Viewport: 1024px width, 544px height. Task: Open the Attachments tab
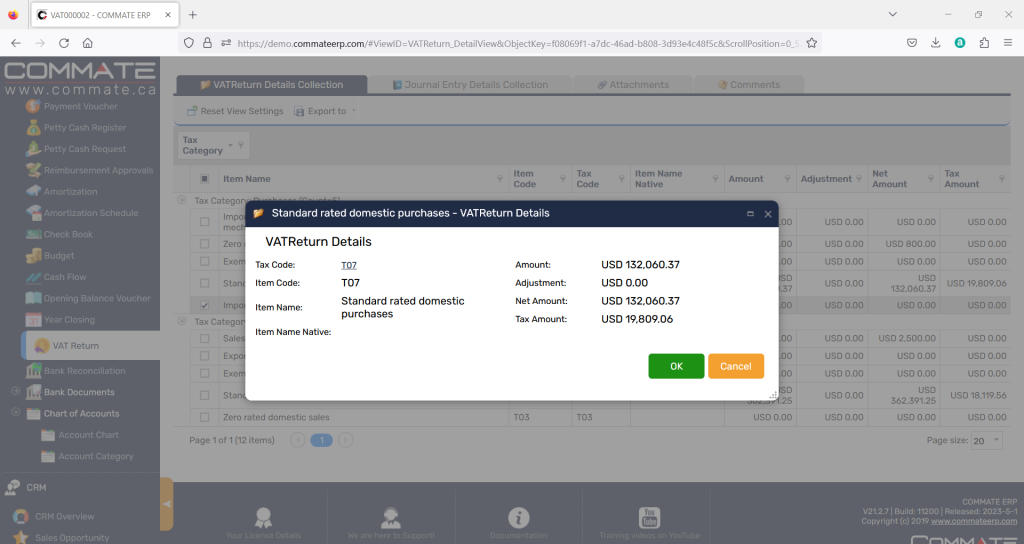point(638,85)
